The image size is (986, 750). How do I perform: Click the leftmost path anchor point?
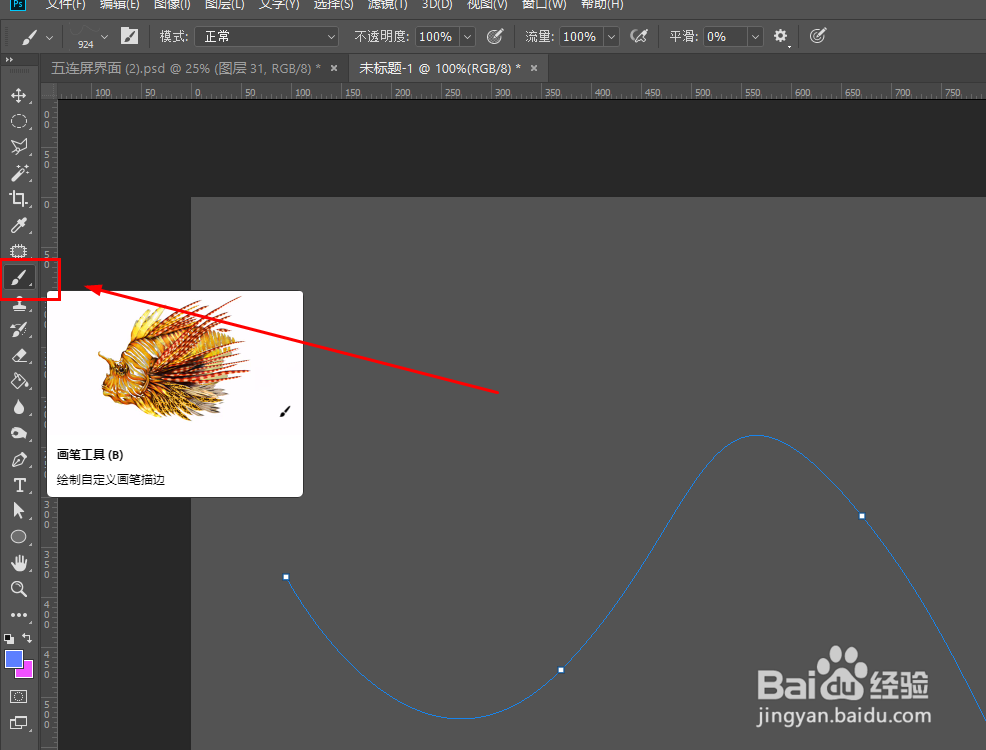click(x=286, y=576)
